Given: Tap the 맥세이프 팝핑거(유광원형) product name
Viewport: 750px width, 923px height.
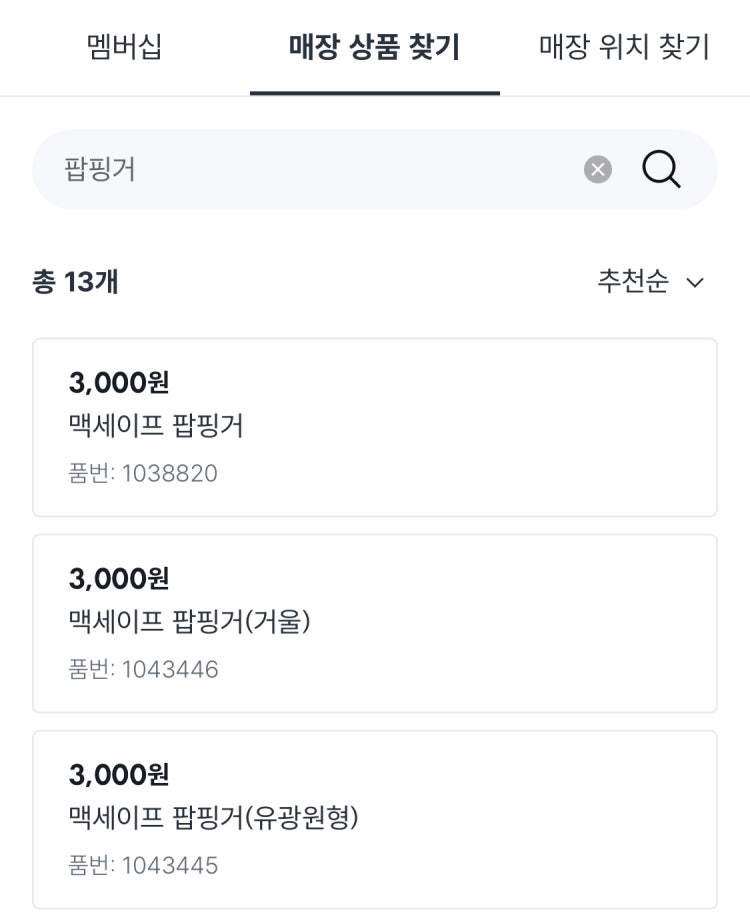Looking at the screenshot, I should [x=214, y=818].
